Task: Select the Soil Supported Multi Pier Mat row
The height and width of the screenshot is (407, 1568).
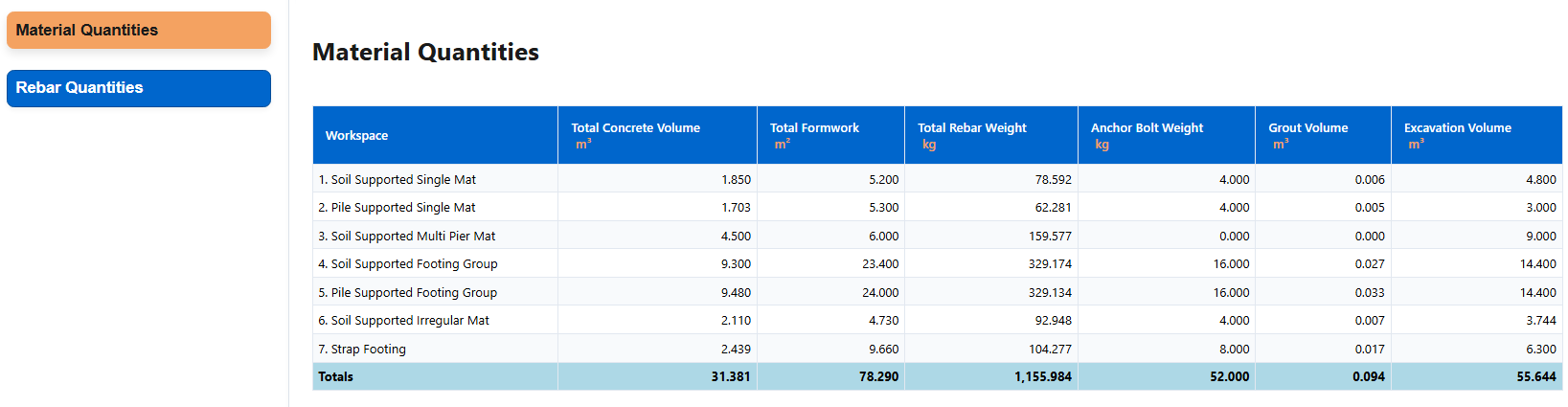Action: tap(407, 237)
